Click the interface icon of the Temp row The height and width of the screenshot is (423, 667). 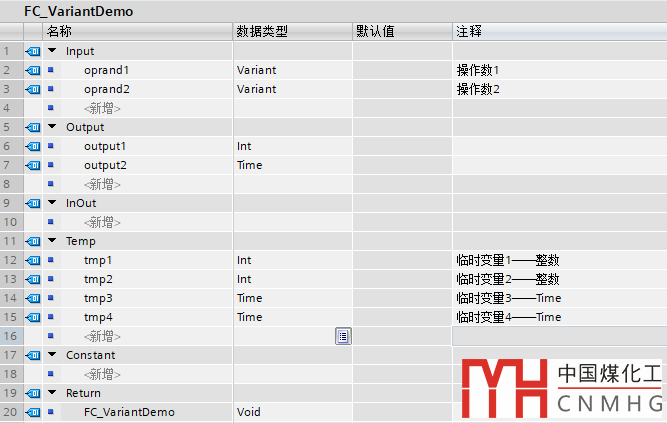tap(33, 241)
